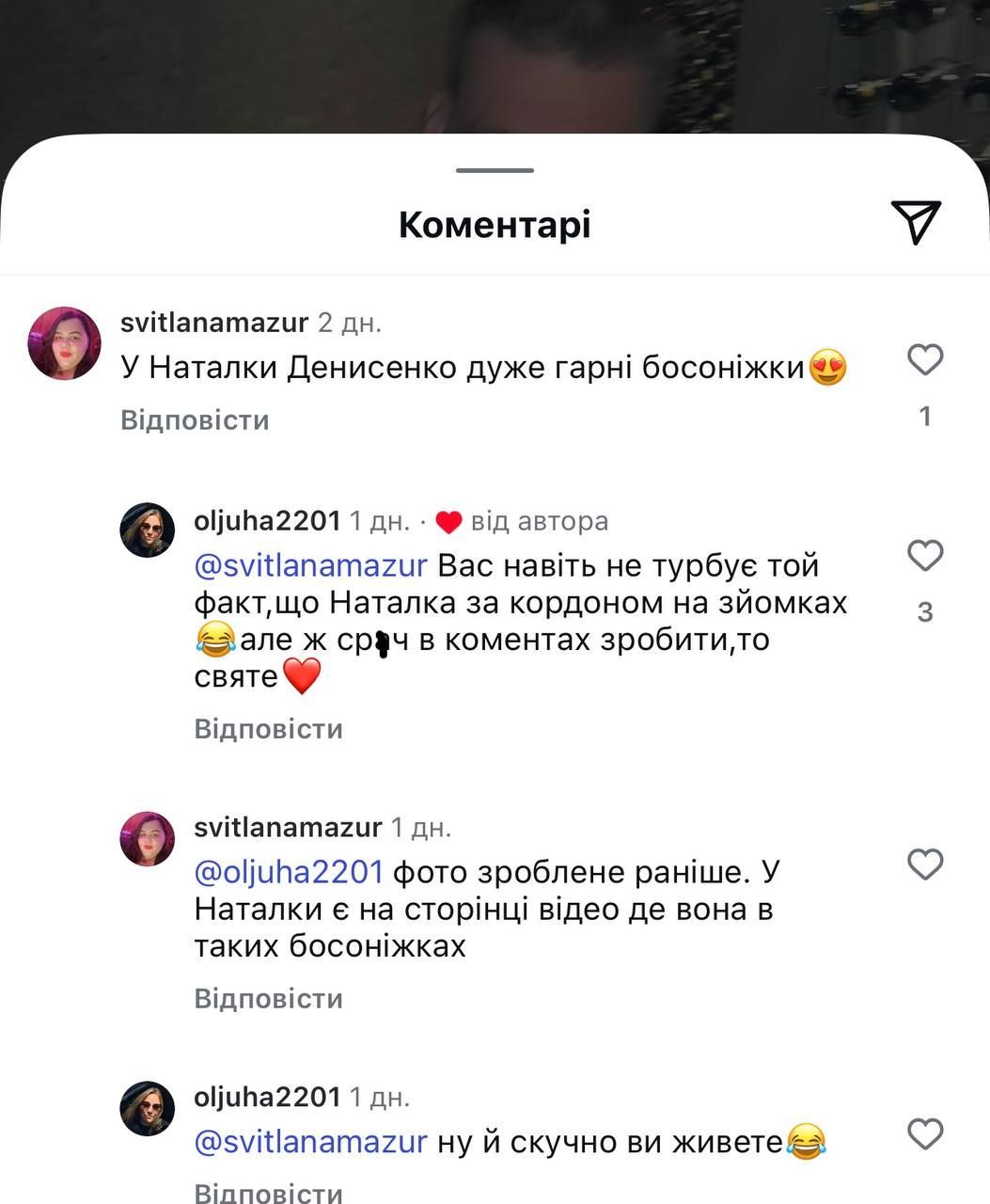Tap the drag handle of comments sheet
This screenshot has height=1204, width=990.
pyautogui.click(x=495, y=170)
